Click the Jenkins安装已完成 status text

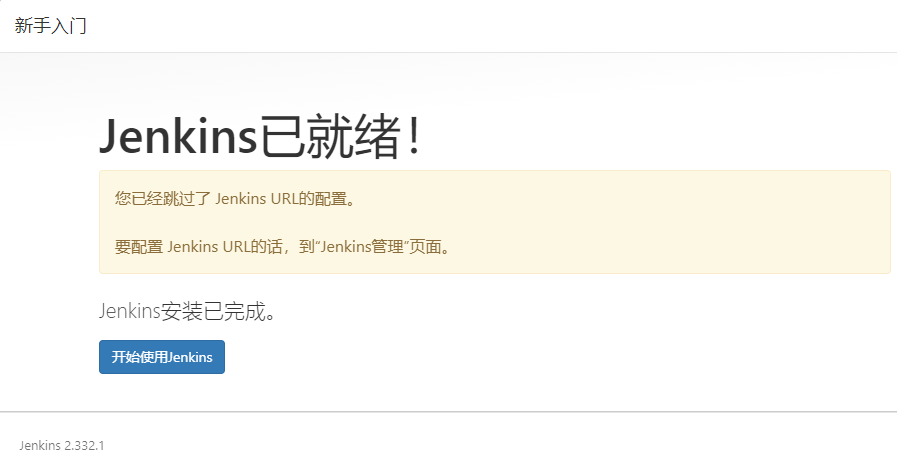pyautogui.click(x=188, y=311)
